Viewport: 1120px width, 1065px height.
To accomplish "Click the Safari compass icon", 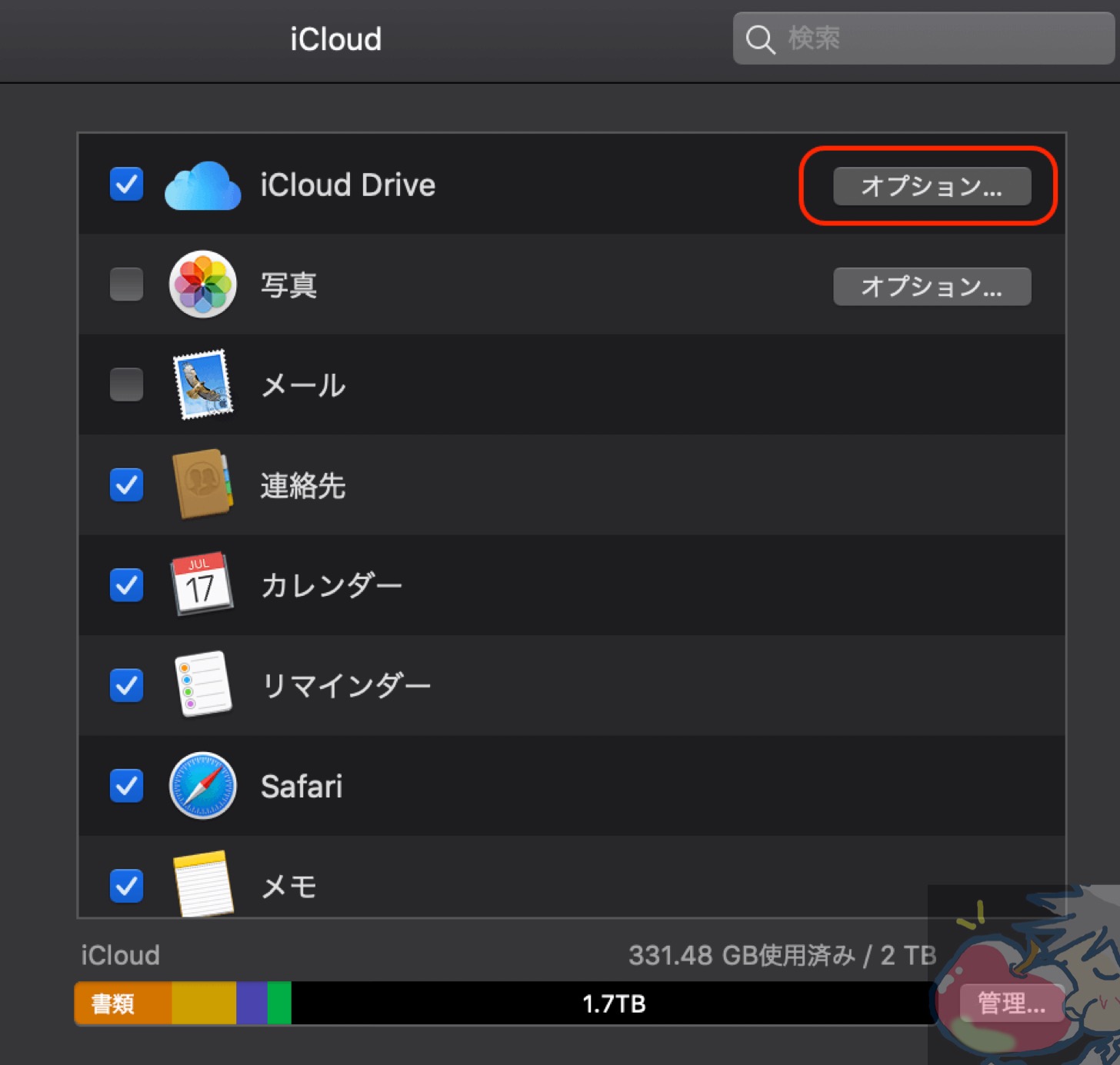I will 202,785.
